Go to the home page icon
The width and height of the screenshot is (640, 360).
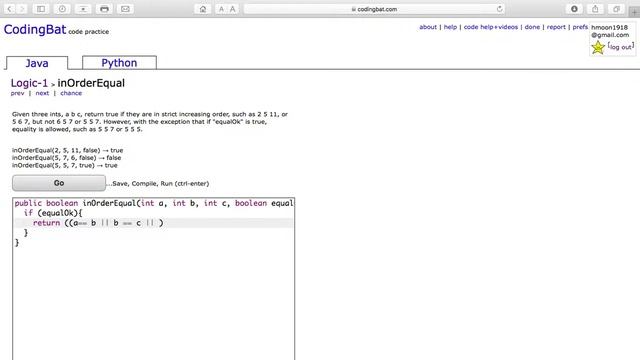[203, 9]
